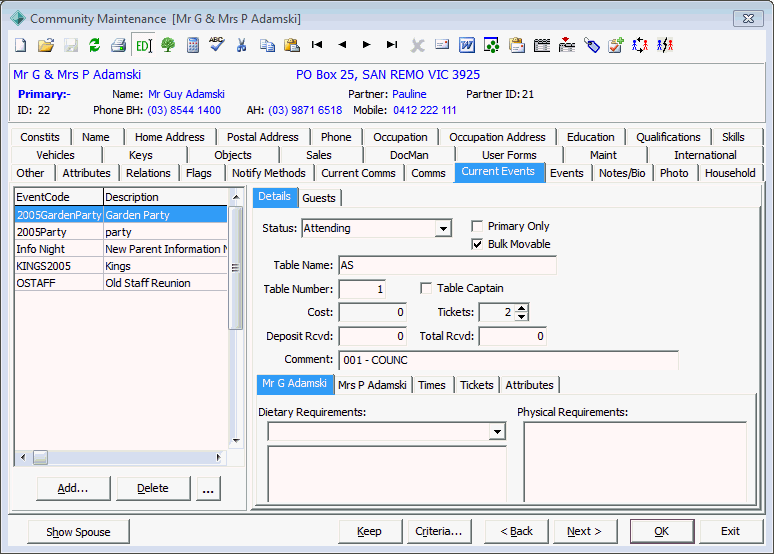Image resolution: width=774 pixels, height=554 pixels.
Task: Open the Dietary Requirements dropdown
Action: click(498, 432)
